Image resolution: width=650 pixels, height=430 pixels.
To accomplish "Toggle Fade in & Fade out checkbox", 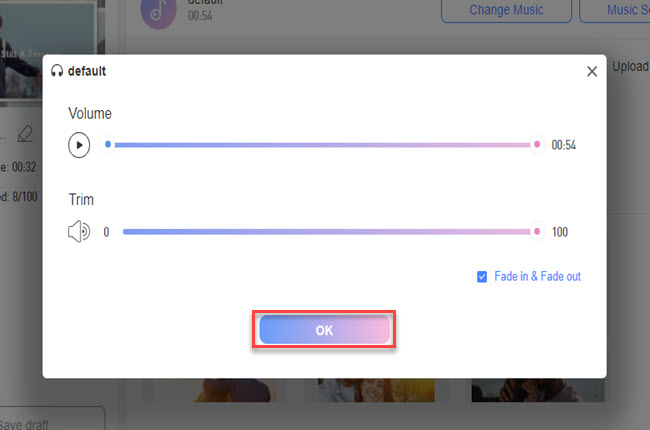I will (483, 276).
